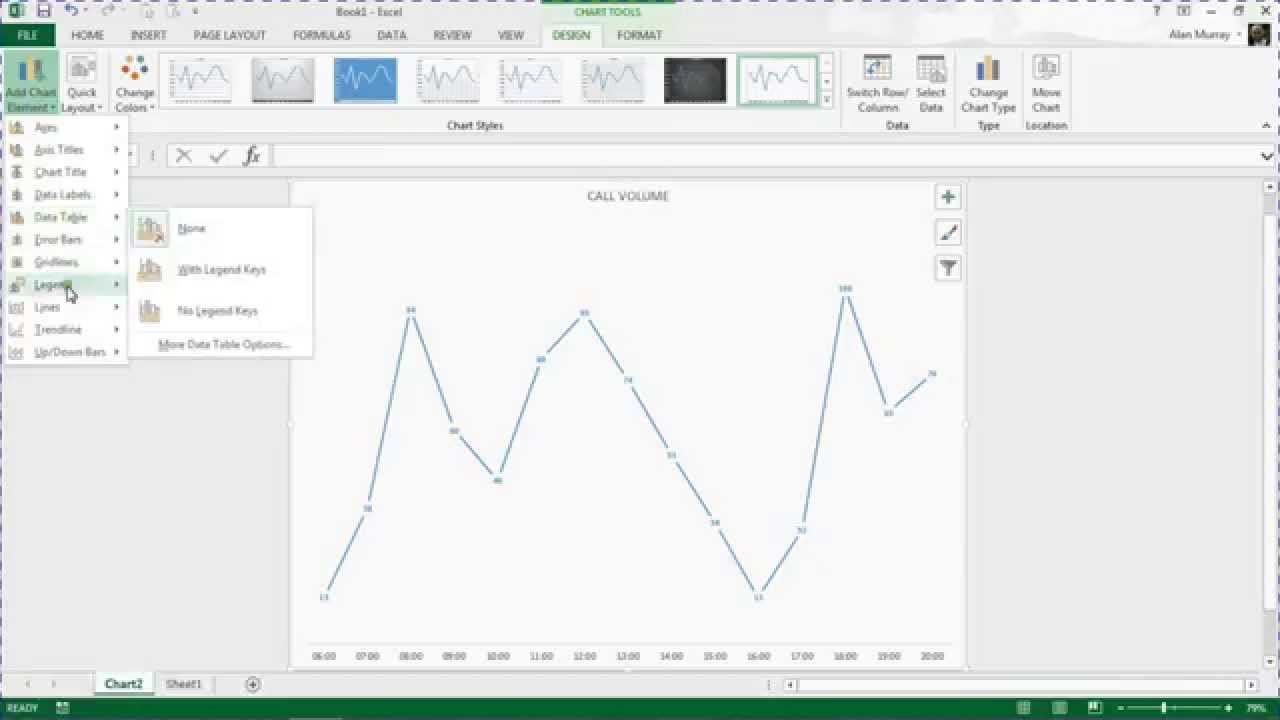This screenshot has width=1280, height=720.
Task: Open the Error Bars submenu
Action: click(65, 240)
